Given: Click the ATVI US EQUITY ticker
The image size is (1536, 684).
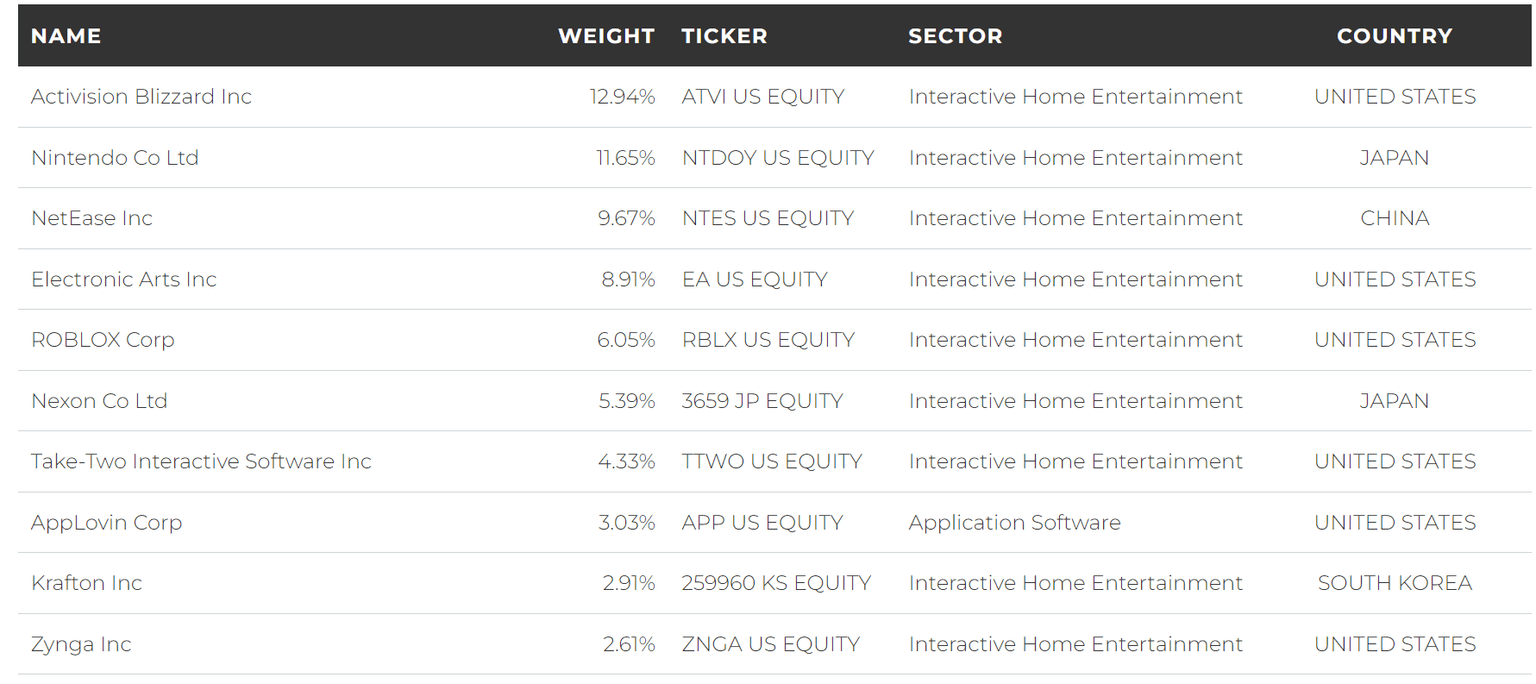Looking at the screenshot, I should [x=763, y=97].
